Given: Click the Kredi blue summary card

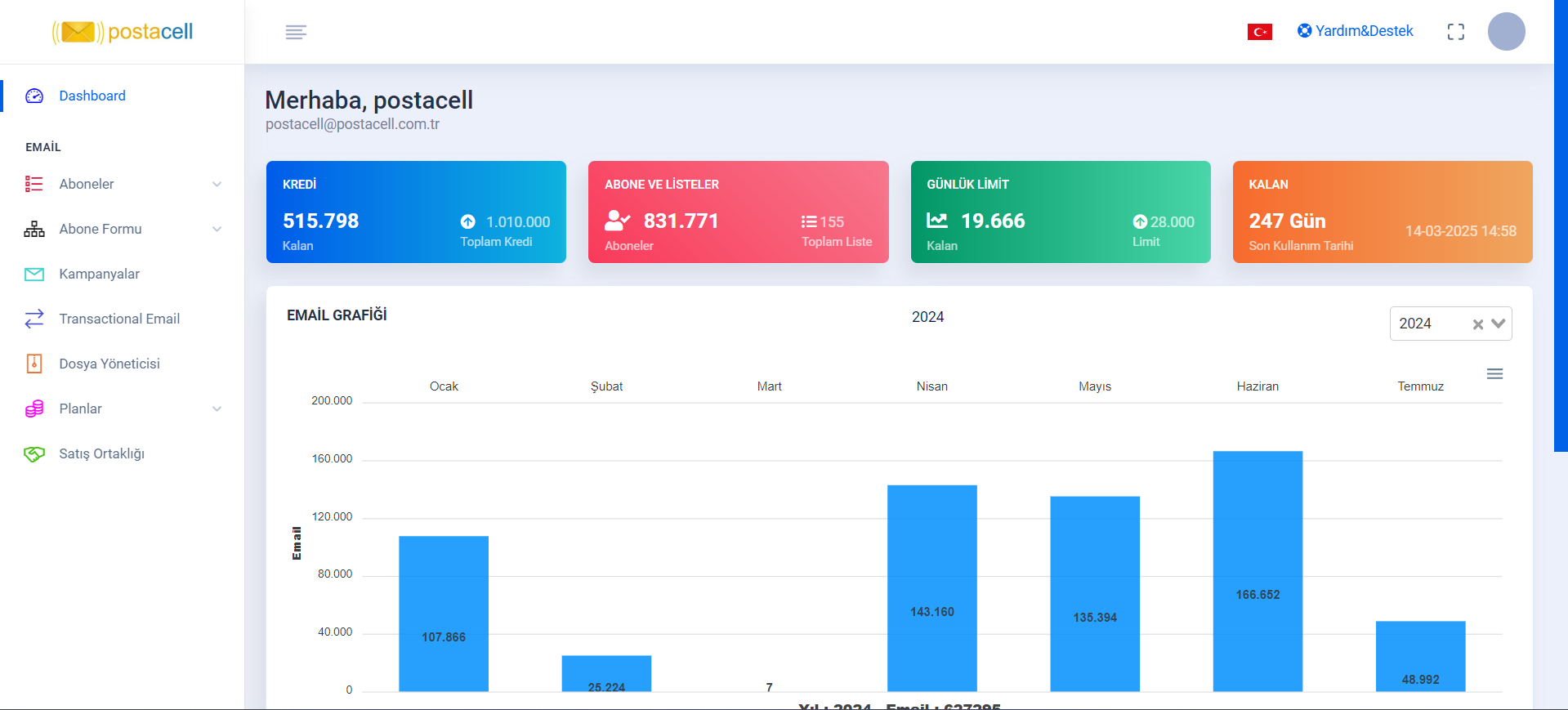Looking at the screenshot, I should [416, 212].
